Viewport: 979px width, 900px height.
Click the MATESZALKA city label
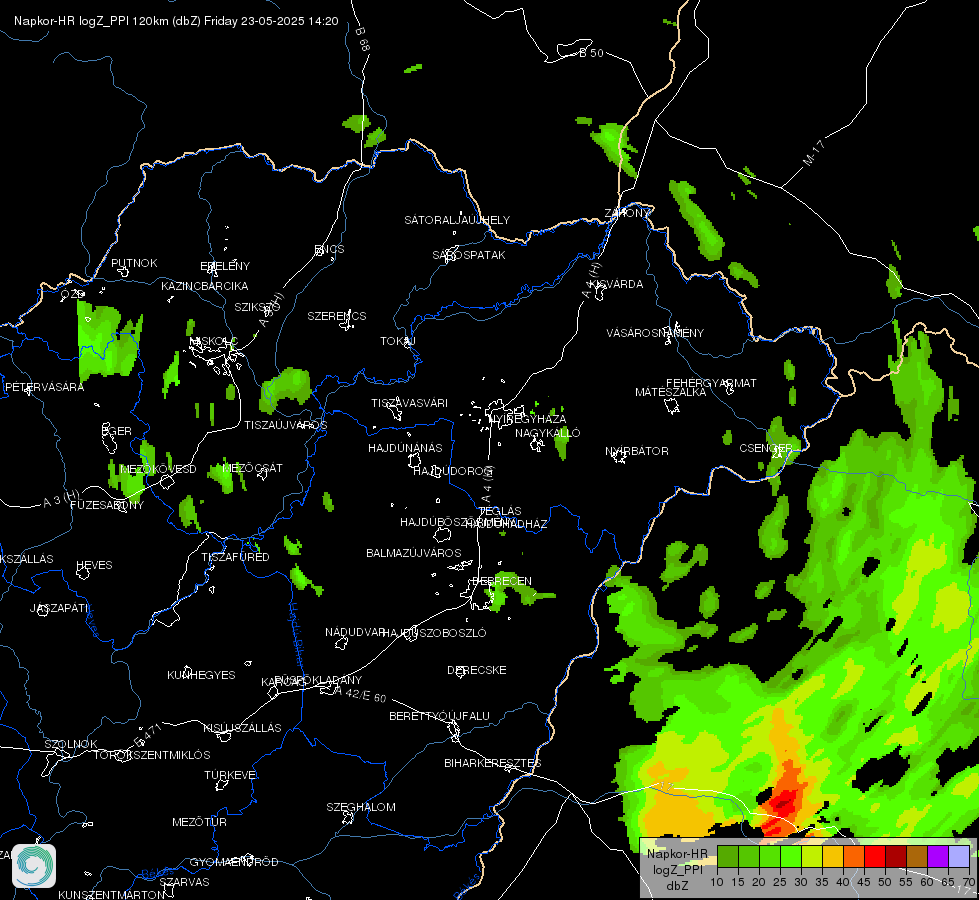[x=671, y=392]
